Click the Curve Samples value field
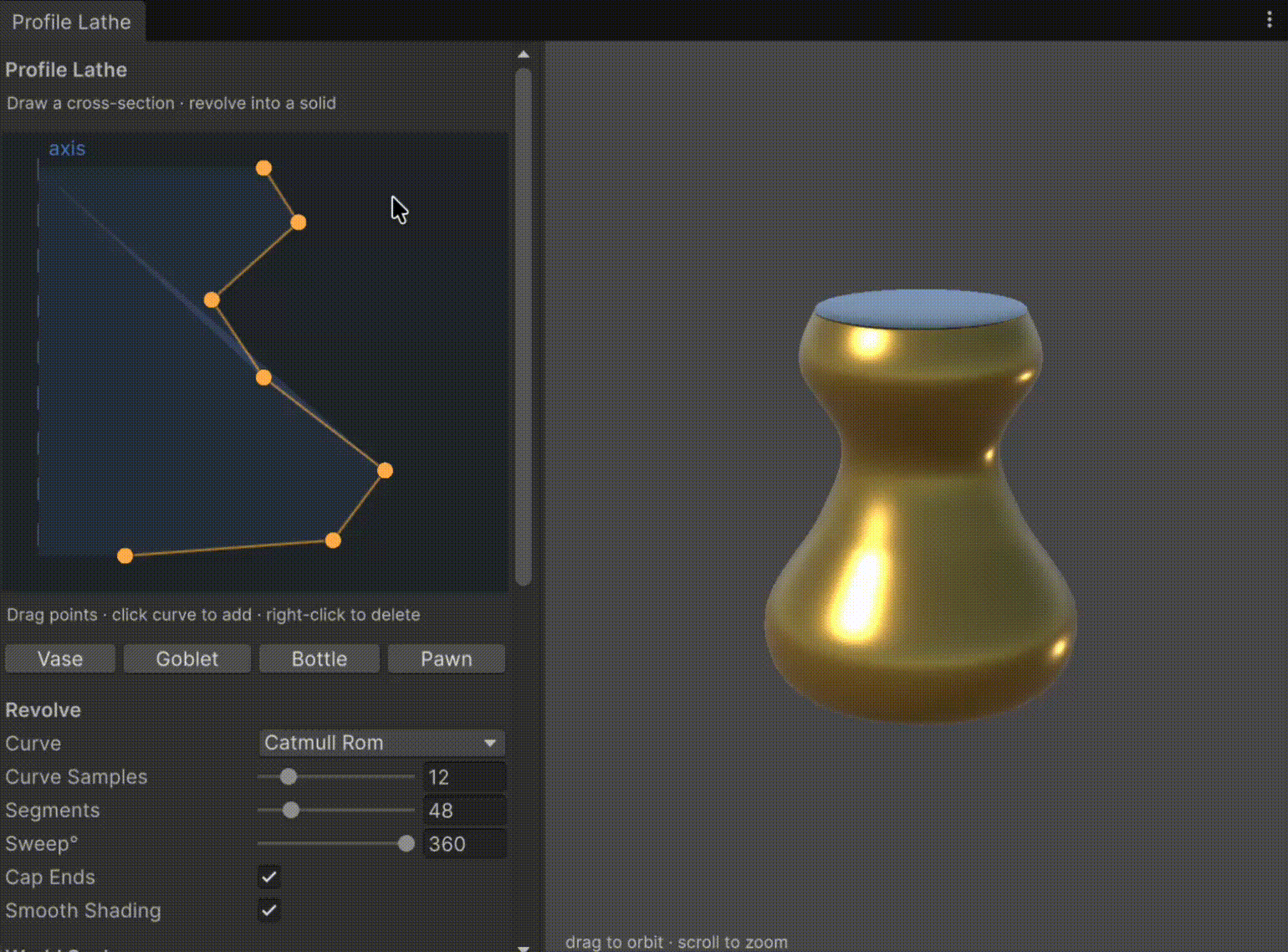This screenshot has height=952, width=1288. pos(465,777)
